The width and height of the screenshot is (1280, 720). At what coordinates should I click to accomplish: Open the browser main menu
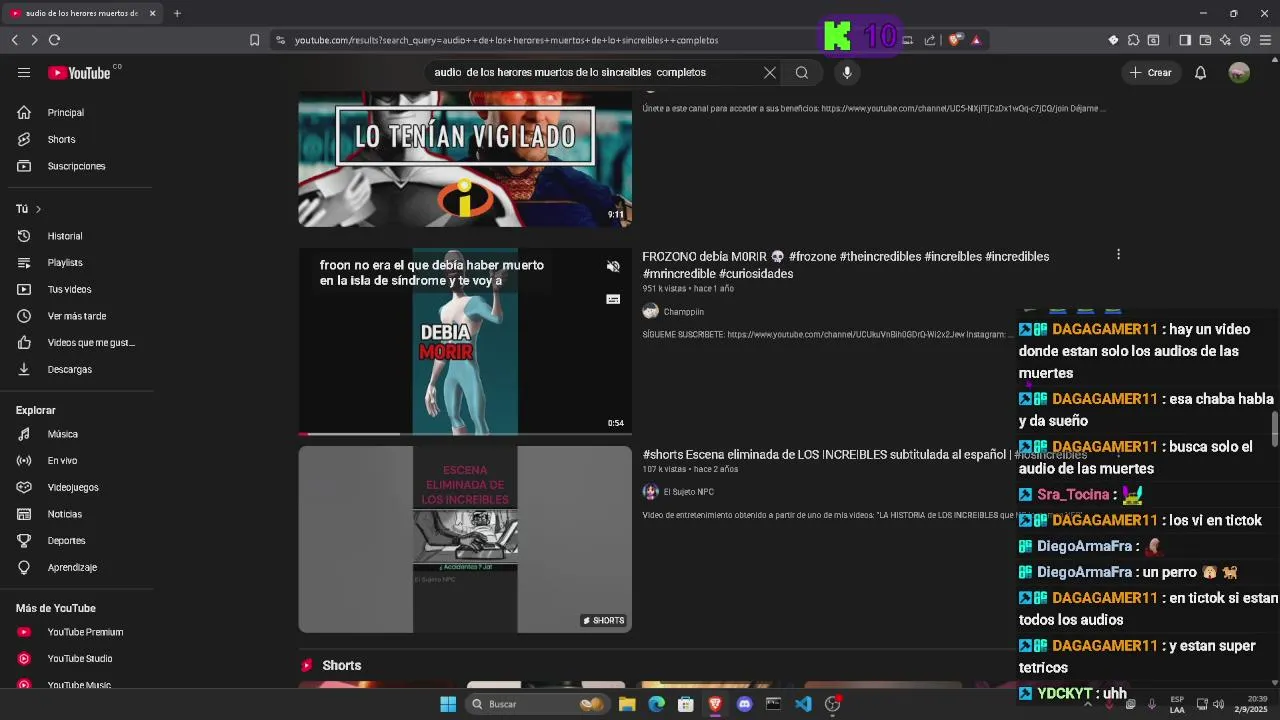click(x=1265, y=40)
